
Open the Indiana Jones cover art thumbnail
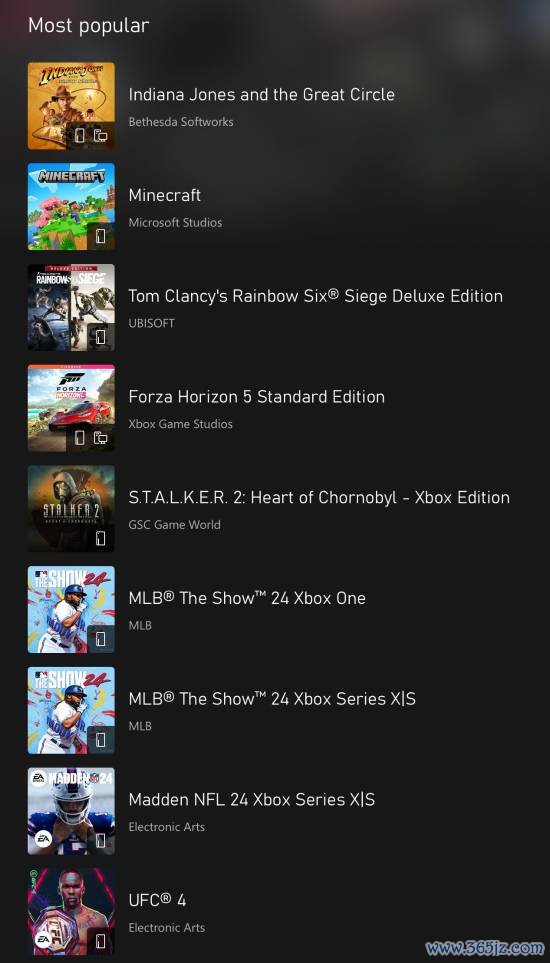71,106
